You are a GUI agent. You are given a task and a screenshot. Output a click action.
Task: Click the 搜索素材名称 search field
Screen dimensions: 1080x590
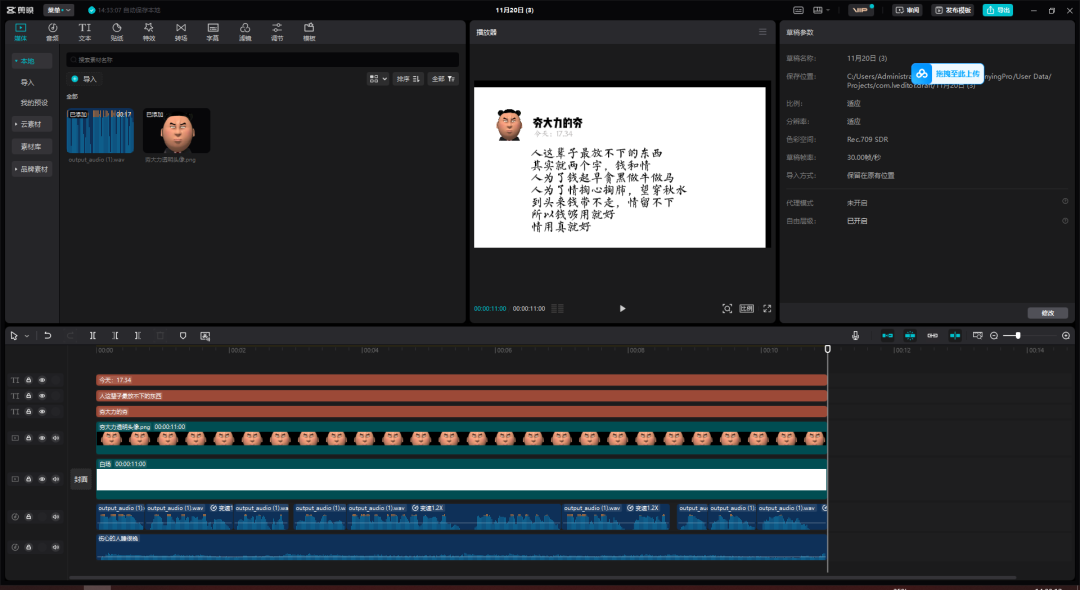click(260, 60)
